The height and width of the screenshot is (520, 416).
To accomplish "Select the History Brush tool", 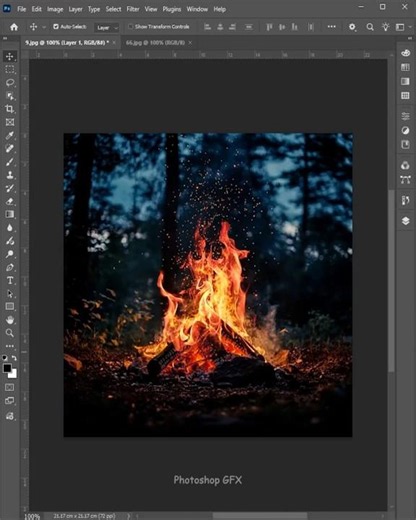I will tap(10, 188).
